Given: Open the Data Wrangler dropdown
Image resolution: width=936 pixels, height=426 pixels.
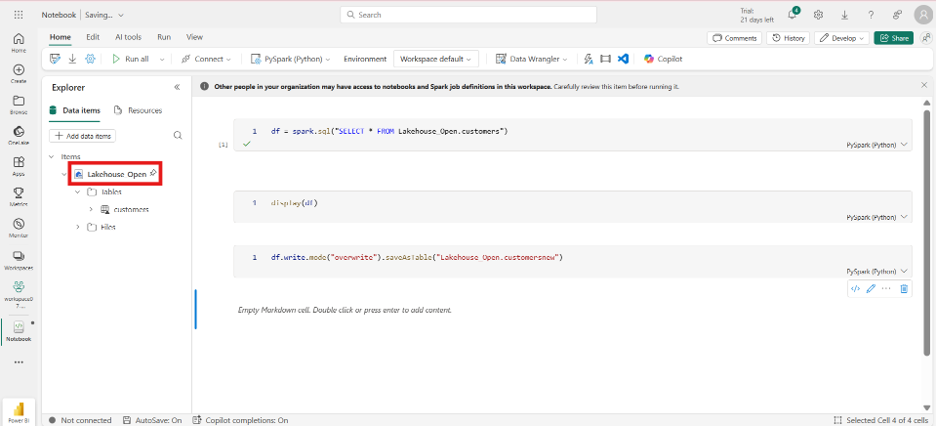Looking at the screenshot, I should tap(531, 59).
